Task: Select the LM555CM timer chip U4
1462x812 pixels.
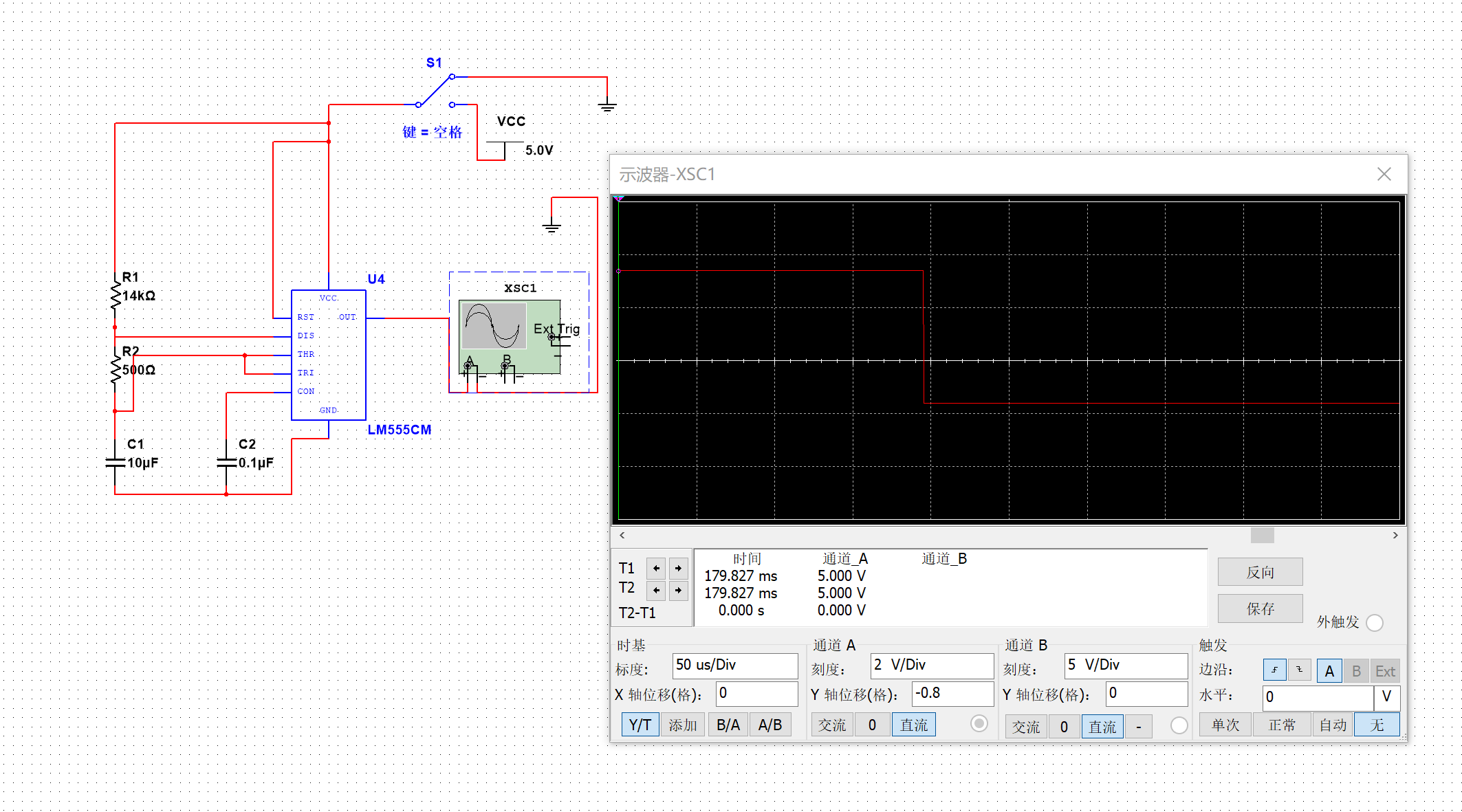Action: [x=329, y=355]
